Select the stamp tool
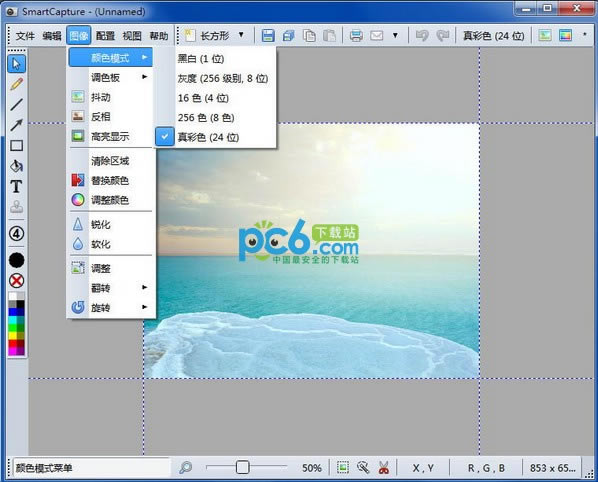The height and width of the screenshot is (482, 598). 16,207
